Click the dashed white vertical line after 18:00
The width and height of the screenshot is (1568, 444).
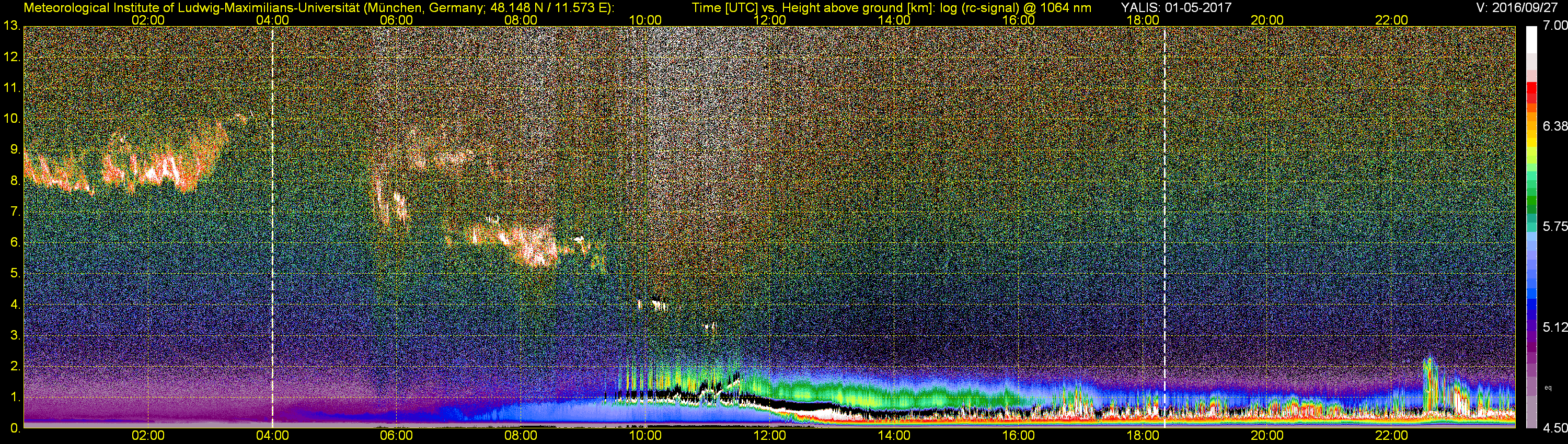1165,227
